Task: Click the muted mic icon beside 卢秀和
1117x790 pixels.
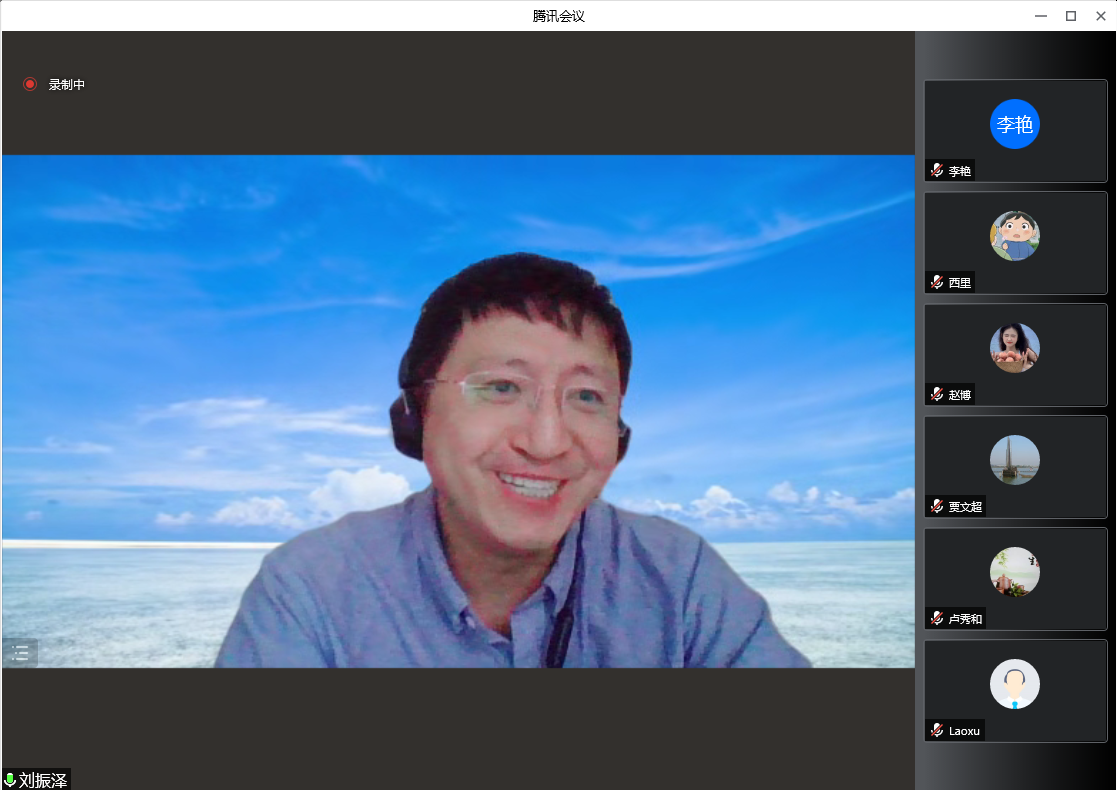Action: pyautogui.click(x=937, y=619)
